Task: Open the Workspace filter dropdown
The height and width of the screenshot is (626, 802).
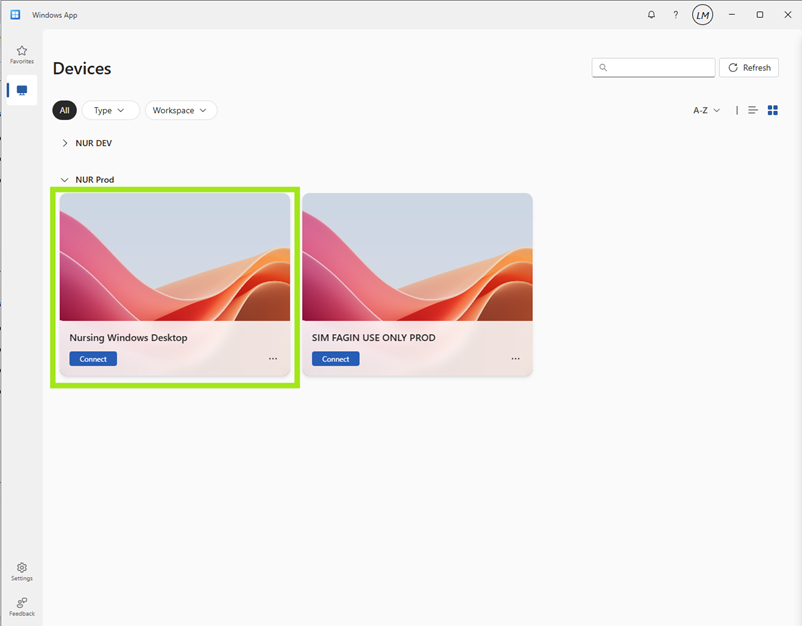Action: click(x=180, y=110)
